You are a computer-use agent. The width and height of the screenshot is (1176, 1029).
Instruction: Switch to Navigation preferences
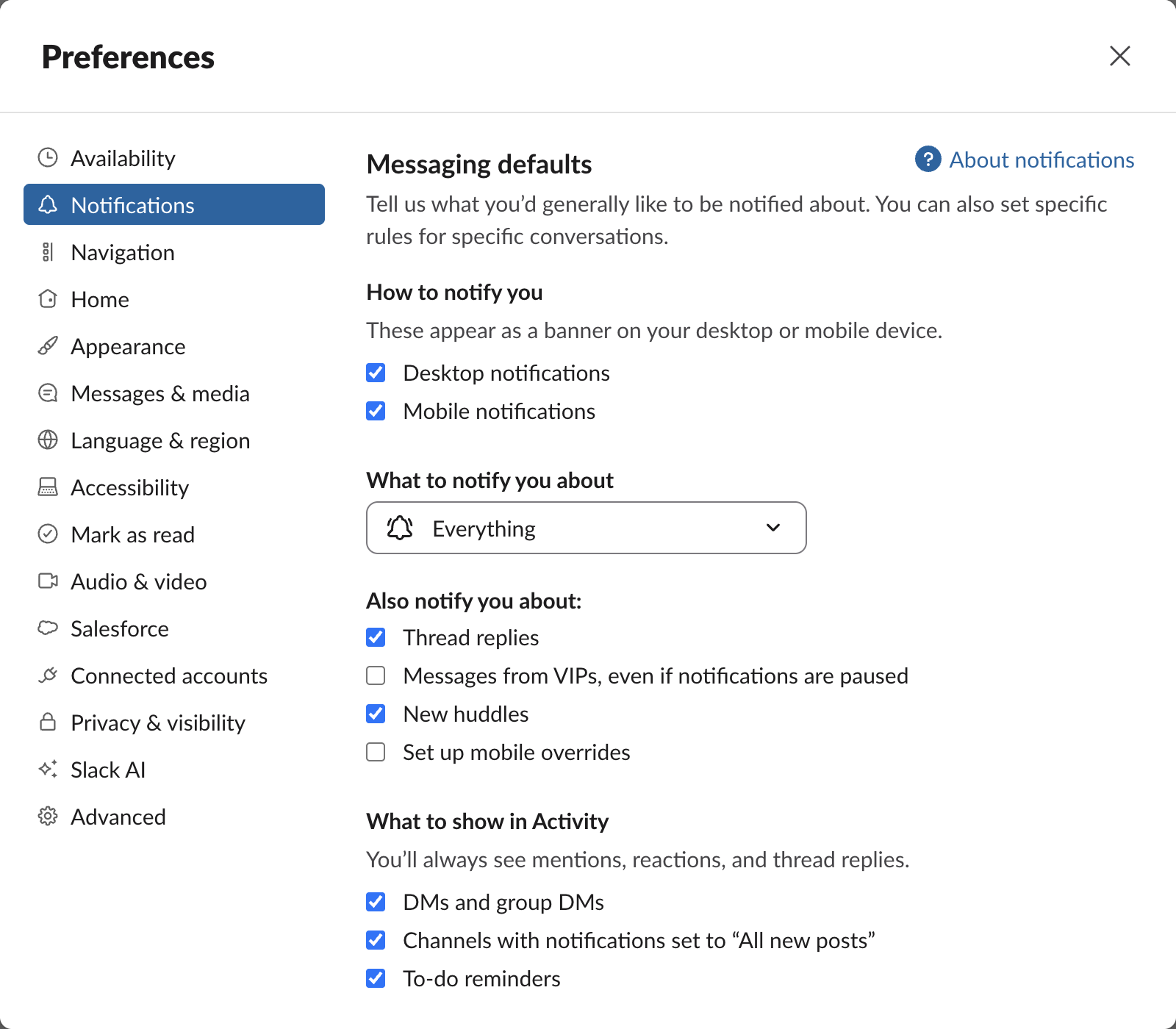pos(174,252)
